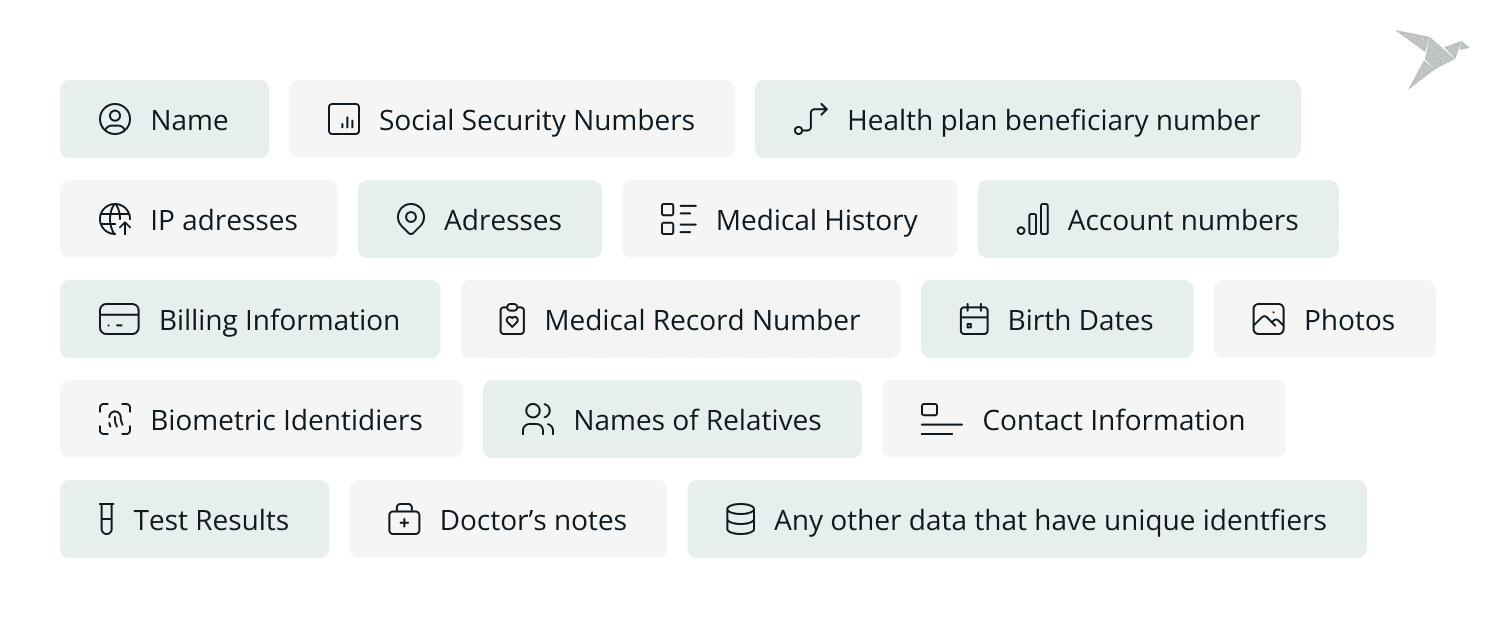This screenshot has height=620, width=1500.
Task: Click the clipboard heart icon beside Medical Record Number
Action: click(x=512, y=320)
